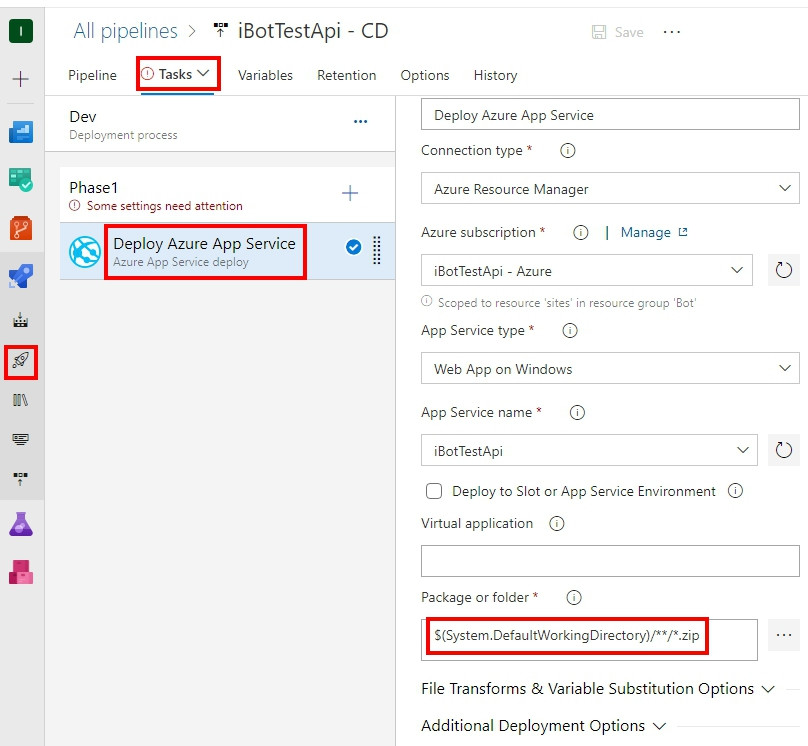Open Dev stage more options ellipsis
808x746 pixels.
[x=360, y=122]
